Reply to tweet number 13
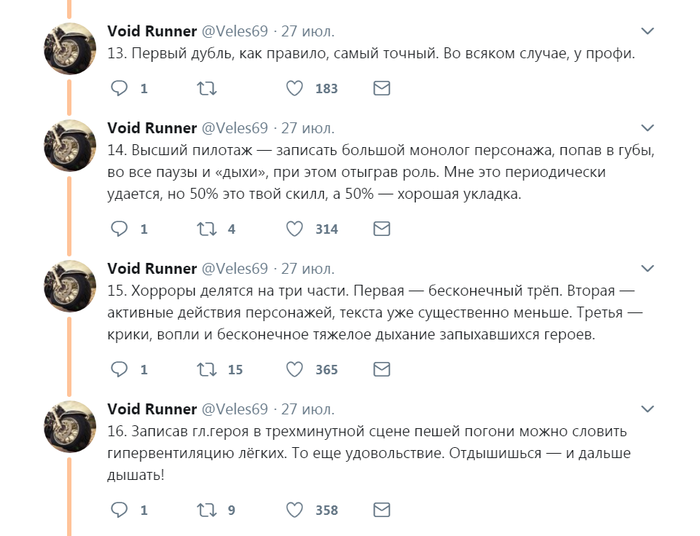This screenshot has height=536, width=700. point(119,89)
